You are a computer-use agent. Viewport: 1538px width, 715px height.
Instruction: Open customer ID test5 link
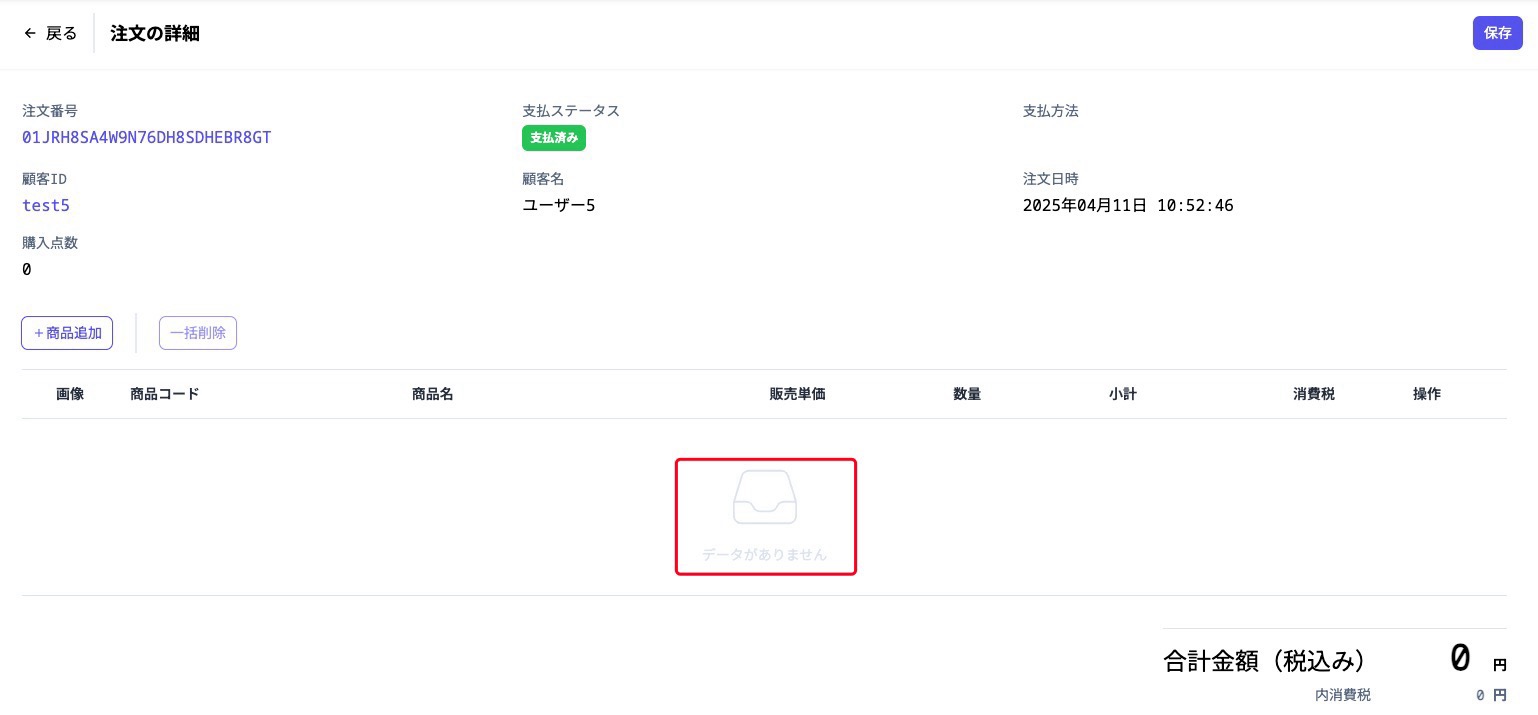[46, 205]
